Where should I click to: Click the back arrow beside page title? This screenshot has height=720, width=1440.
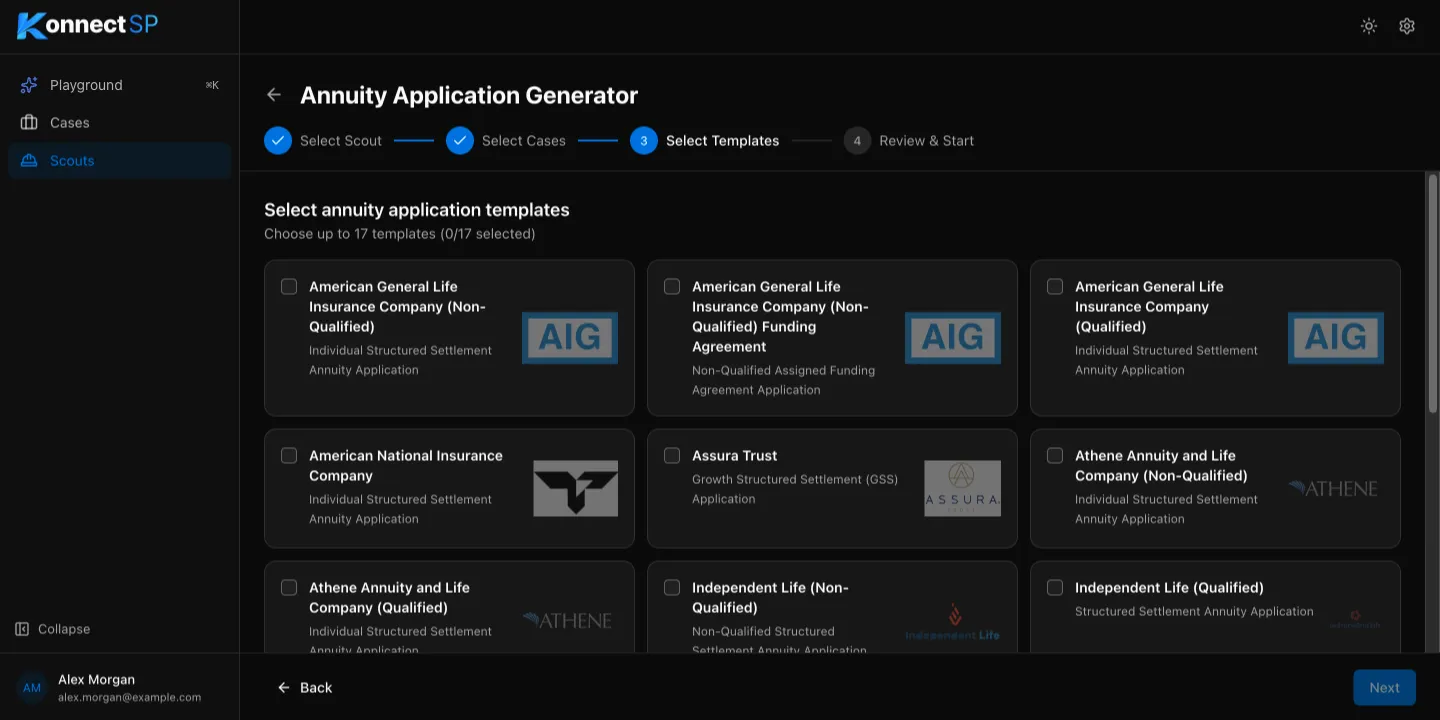[x=274, y=95]
